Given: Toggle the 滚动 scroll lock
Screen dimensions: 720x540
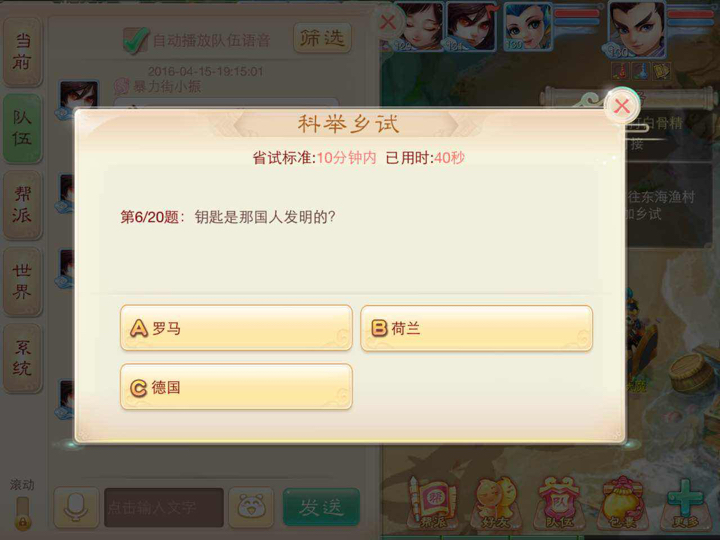Looking at the screenshot, I should (x=22, y=513).
